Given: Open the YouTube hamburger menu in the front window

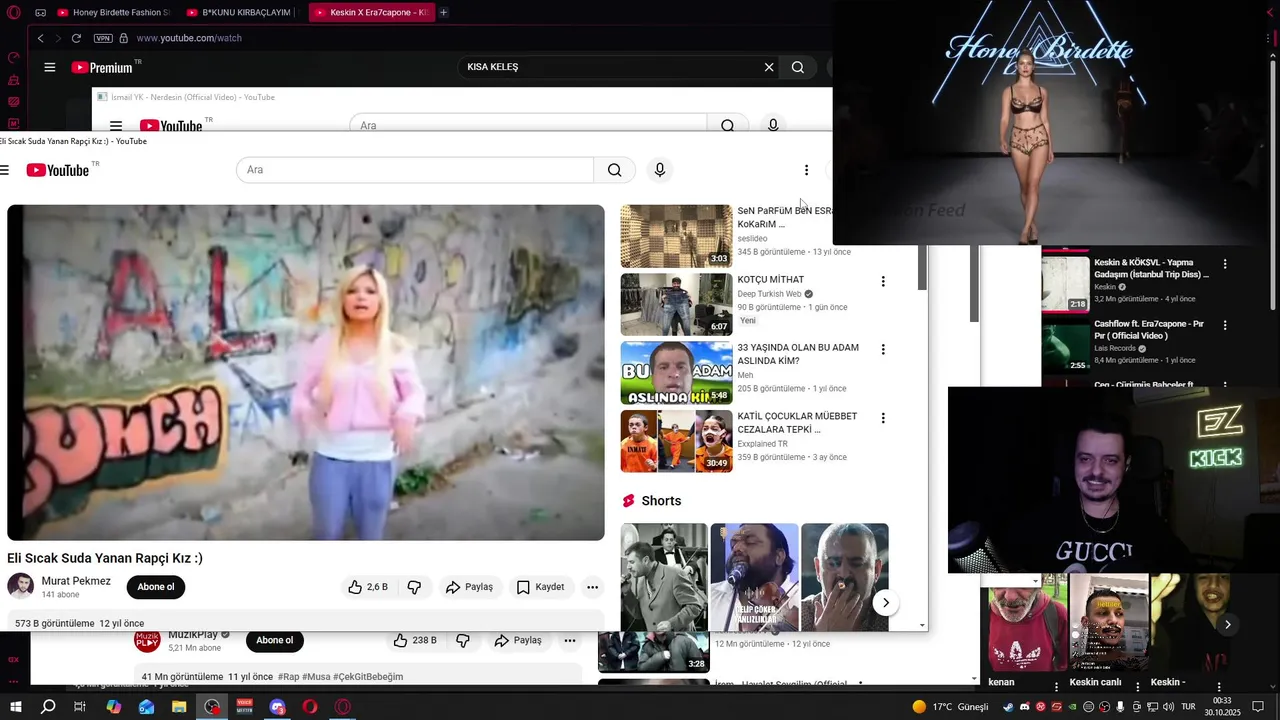Looking at the screenshot, I should pyautogui.click(x=5, y=170).
